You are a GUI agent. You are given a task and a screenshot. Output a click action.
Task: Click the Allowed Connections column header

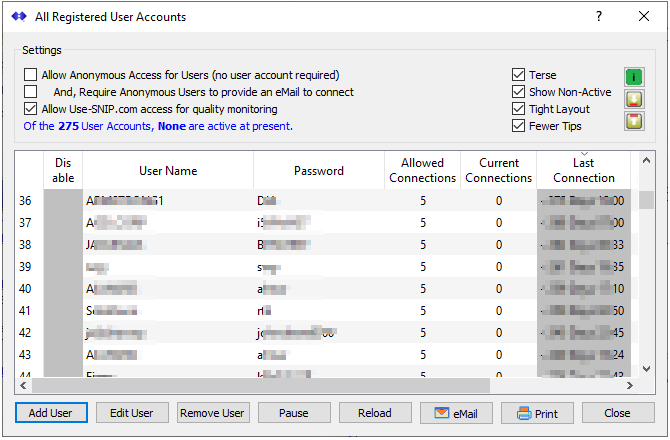pyautogui.click(x=422, y=170)
